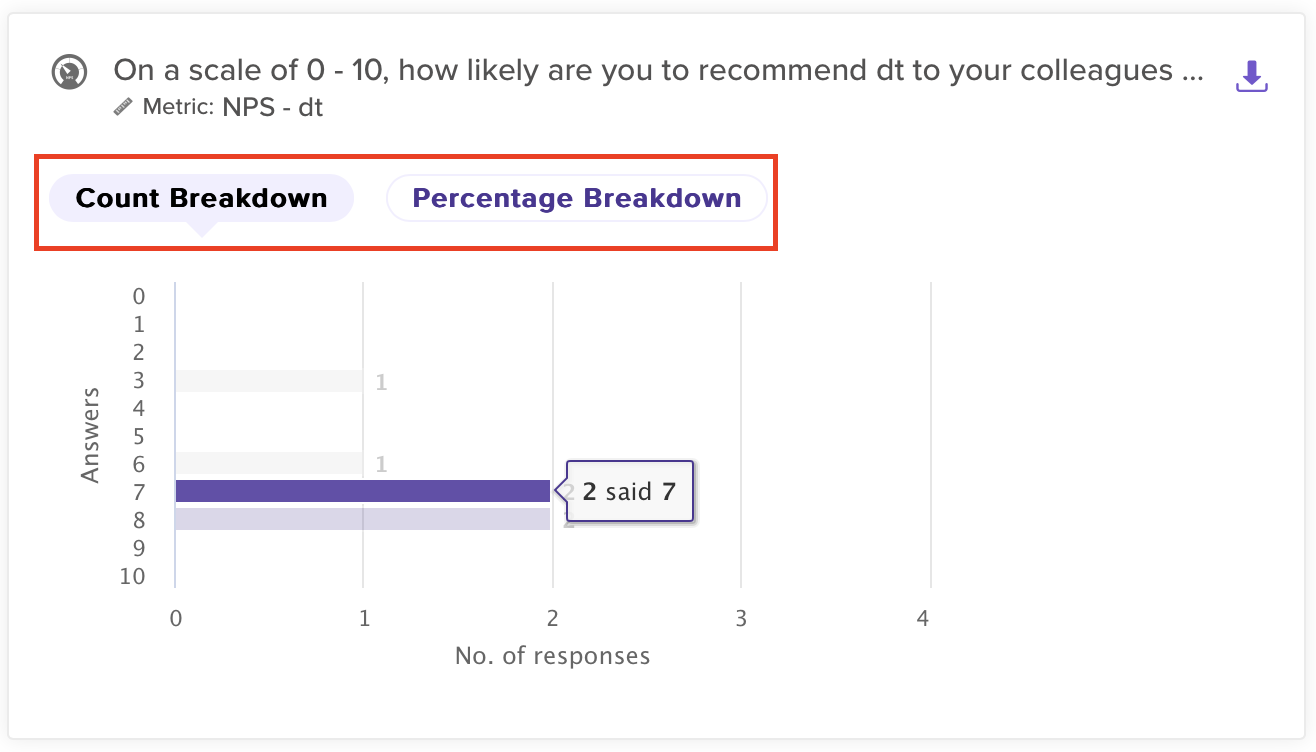Image resolution: width=1316 pixels, height=752 pixels.
Task: Click the ruler icon next to Metric
Action: [x=123, y=106]
